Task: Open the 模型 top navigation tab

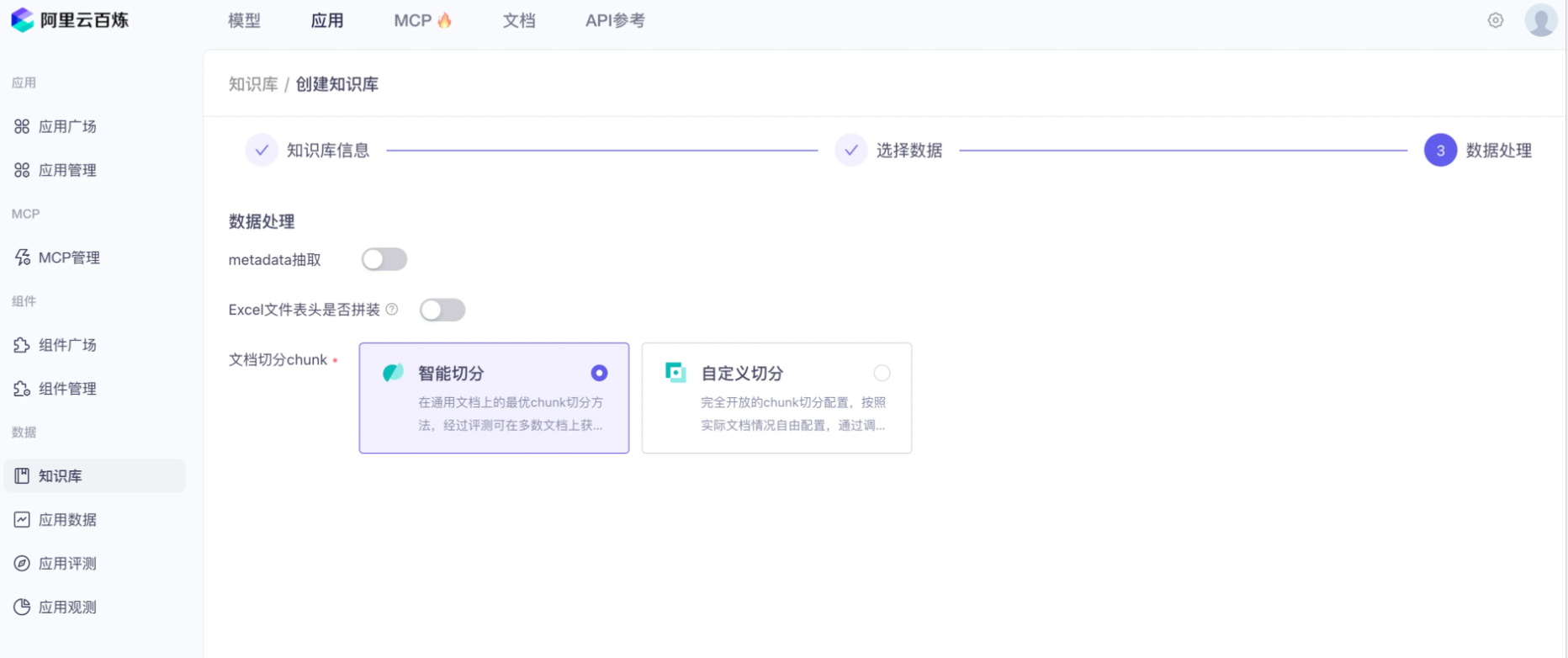Action: (245, 20)
